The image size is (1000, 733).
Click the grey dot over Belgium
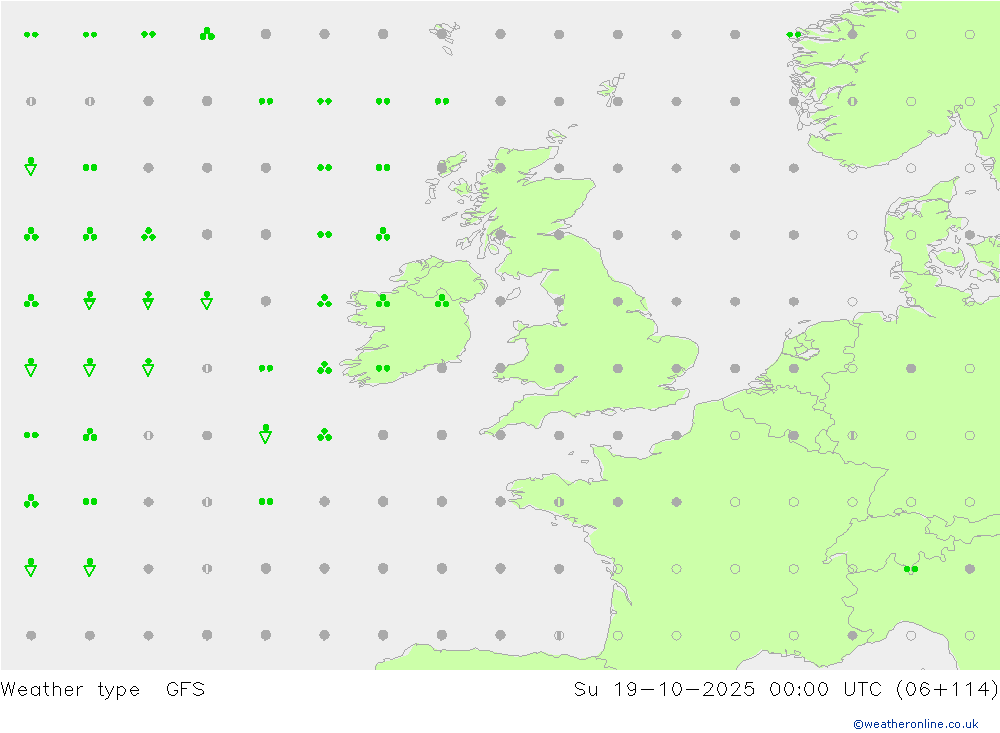tap(793, 435)
